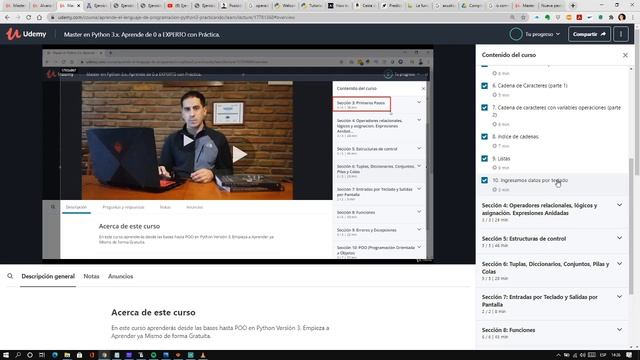640x360 pixels.
Task: Toggle checkbox for 10. Ingresamos datos por teclado
Action: coord(484,180)
